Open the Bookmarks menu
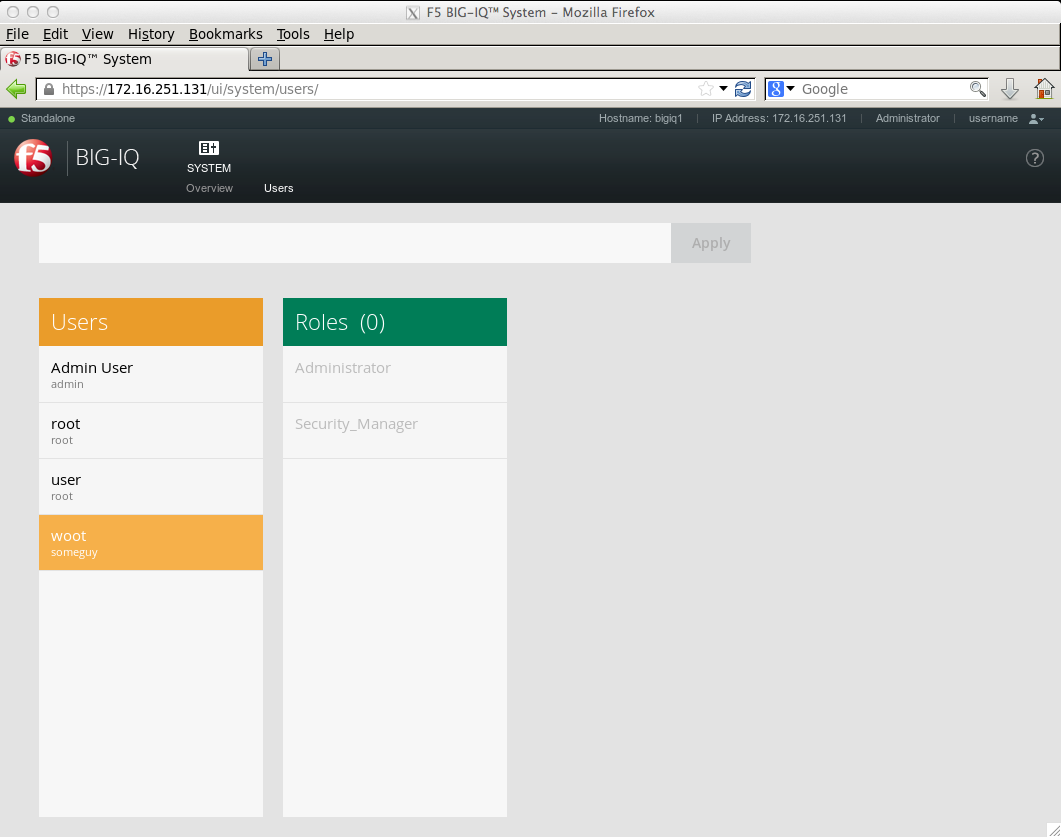This screenshot has width=1061, height=837. point(225,34)
